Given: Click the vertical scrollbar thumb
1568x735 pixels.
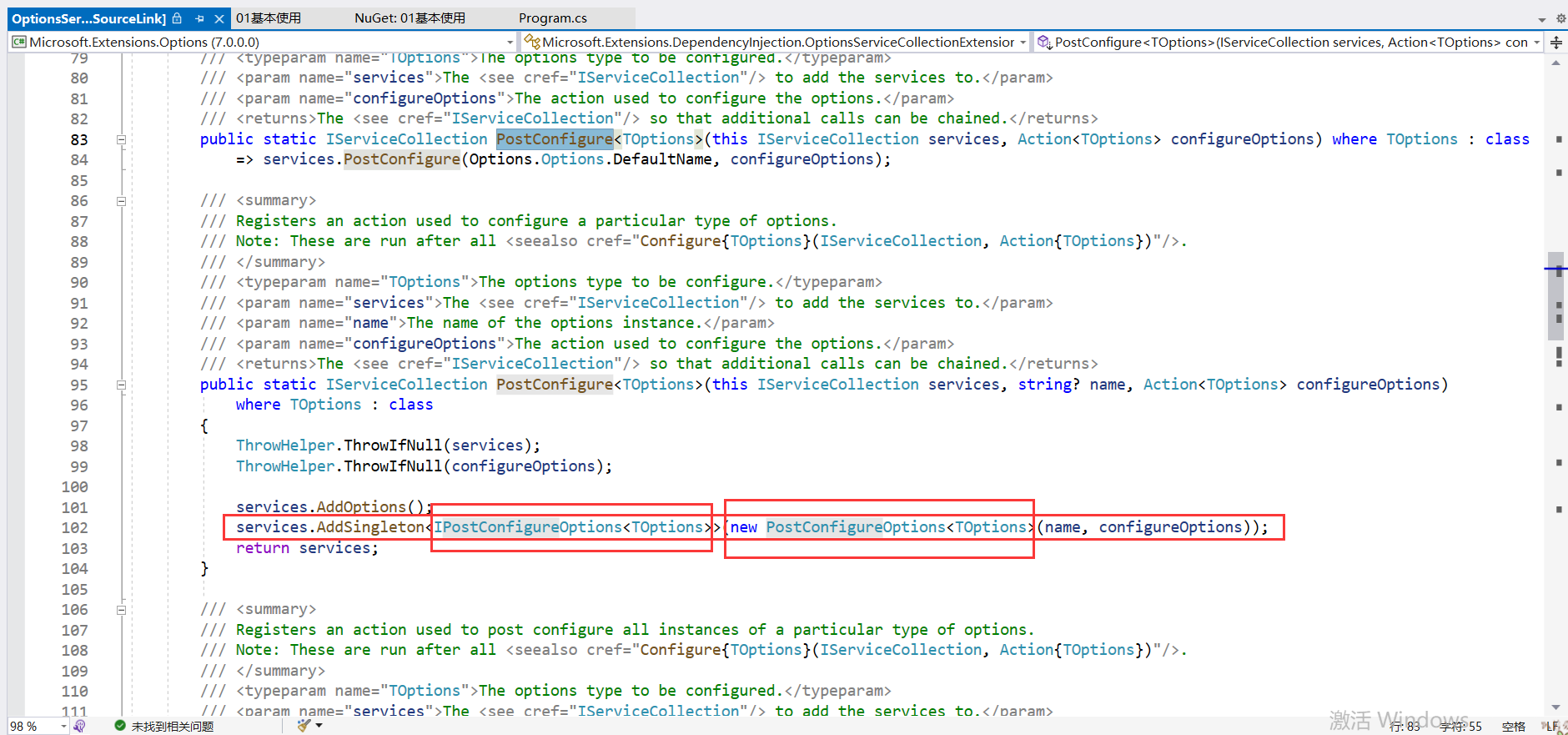Looking at the screenshot, I should pos(1555,296).
